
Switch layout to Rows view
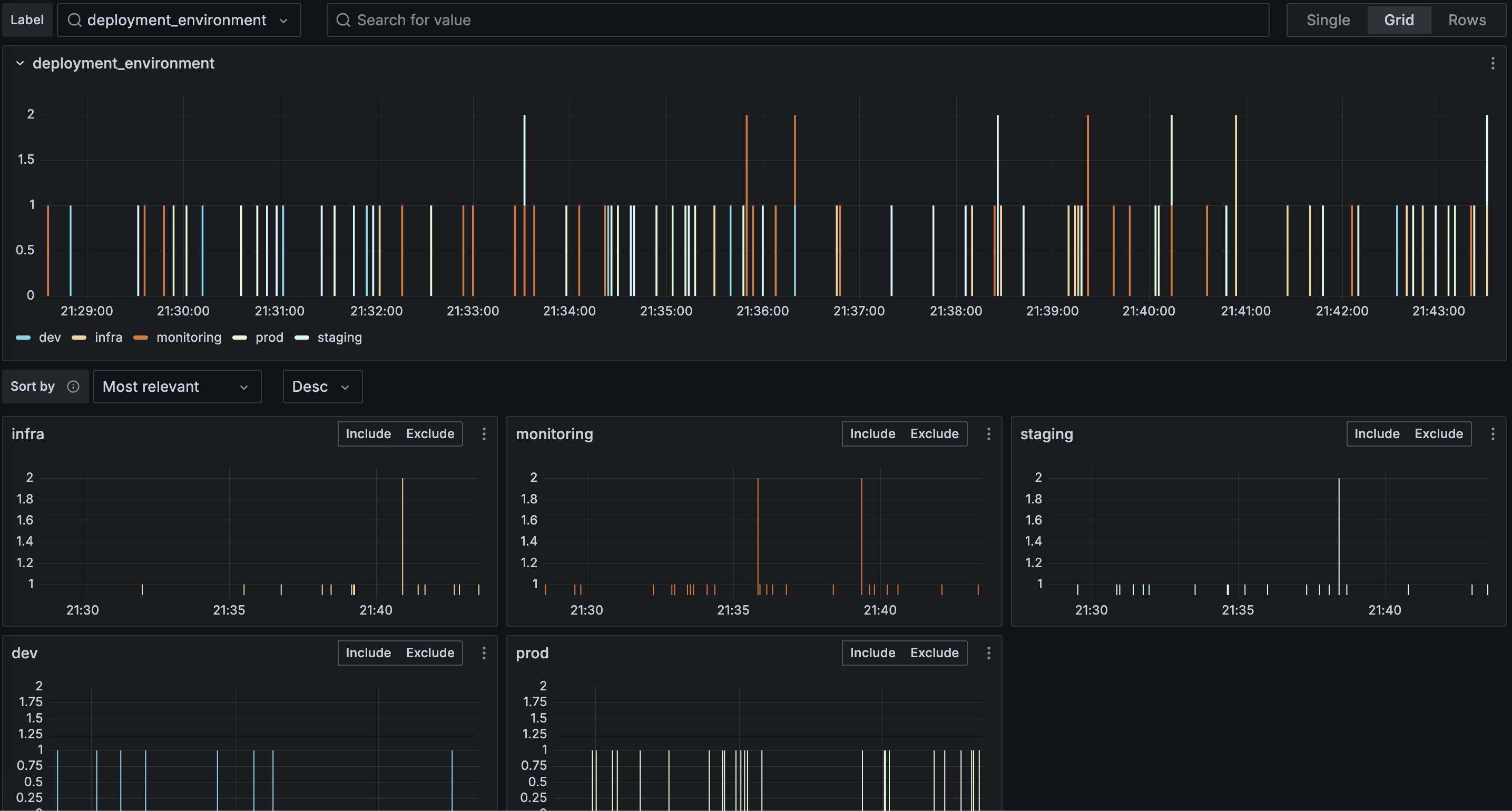pos(1466,20)
